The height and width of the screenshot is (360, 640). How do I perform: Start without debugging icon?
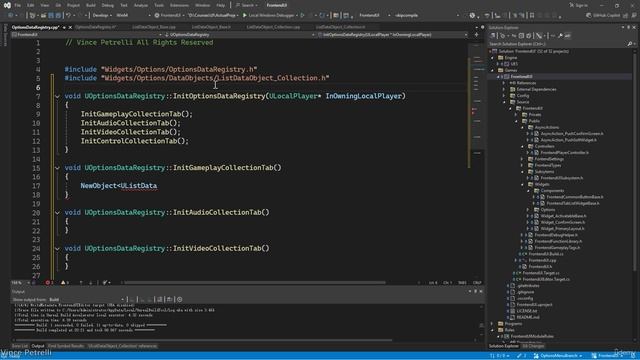302,15
